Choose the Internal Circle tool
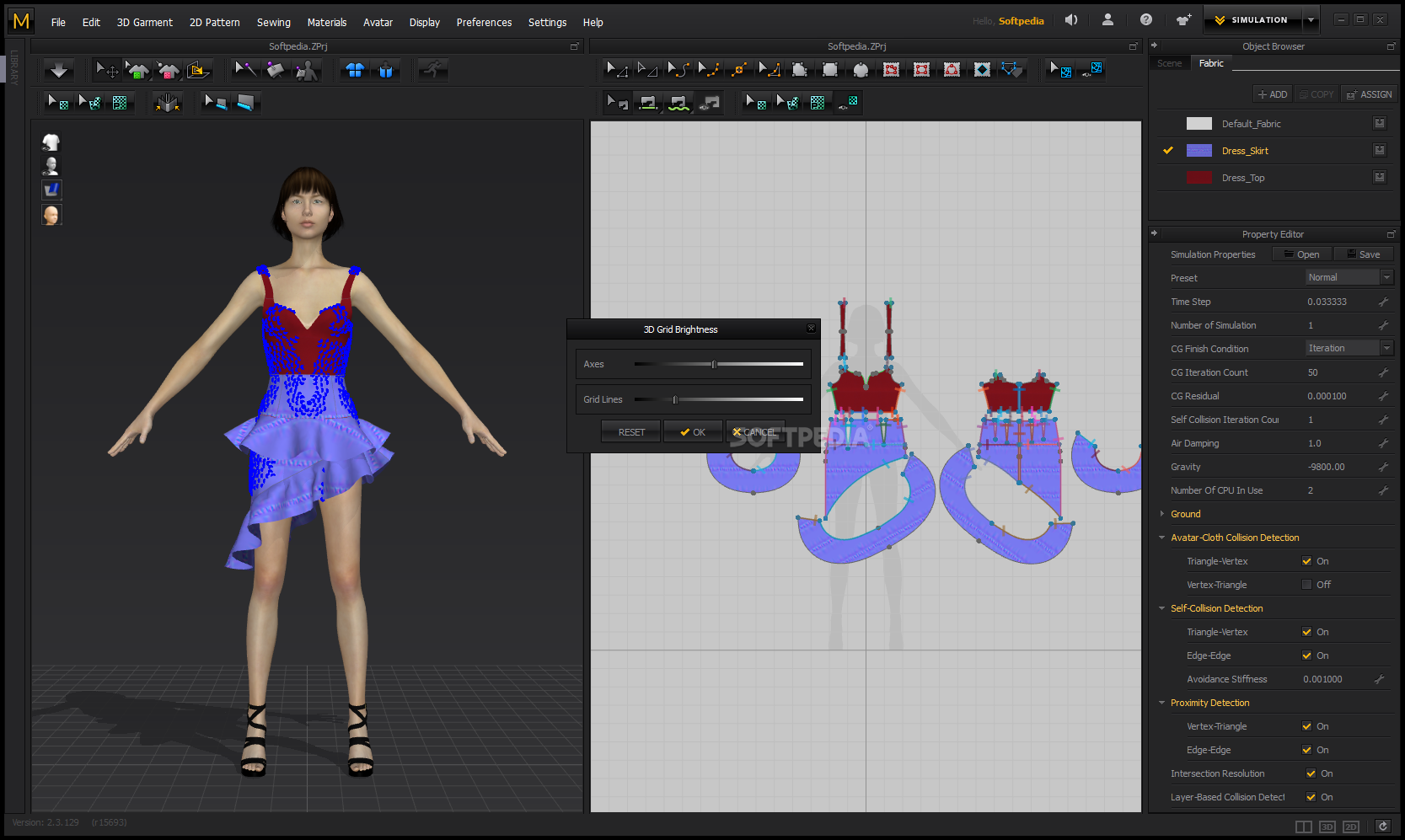The height and width of the screenshot is (840, 1405). point(952,70)
